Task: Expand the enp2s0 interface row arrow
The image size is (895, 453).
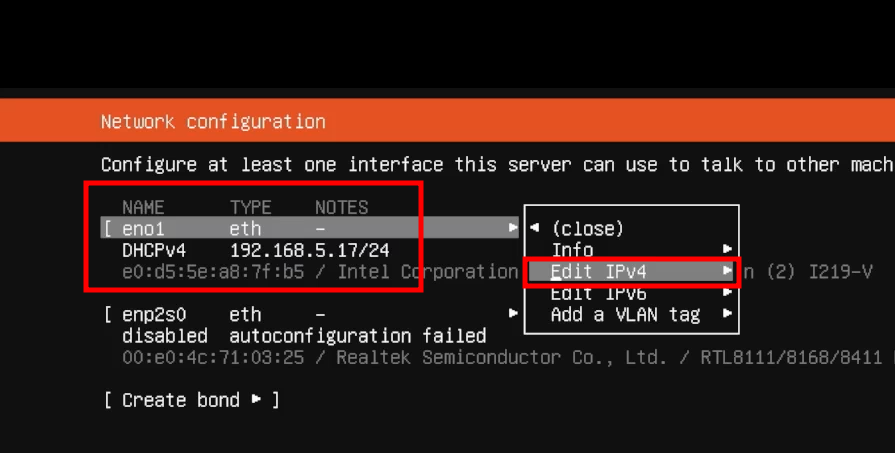Action: pyautogui.click(x=513, y=314)
